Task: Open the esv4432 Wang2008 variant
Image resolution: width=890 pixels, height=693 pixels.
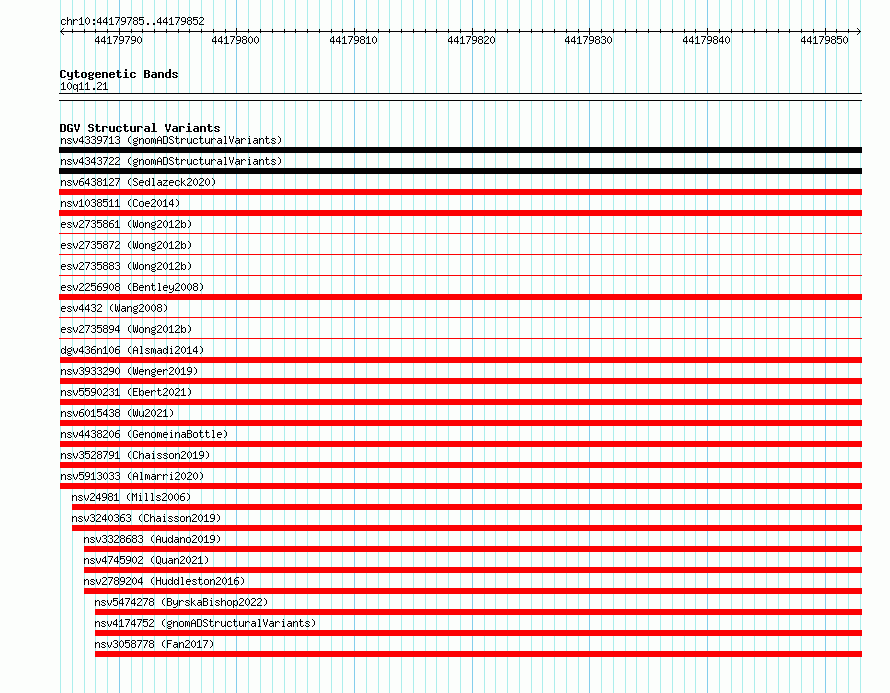Action: (x=114, y=308)
